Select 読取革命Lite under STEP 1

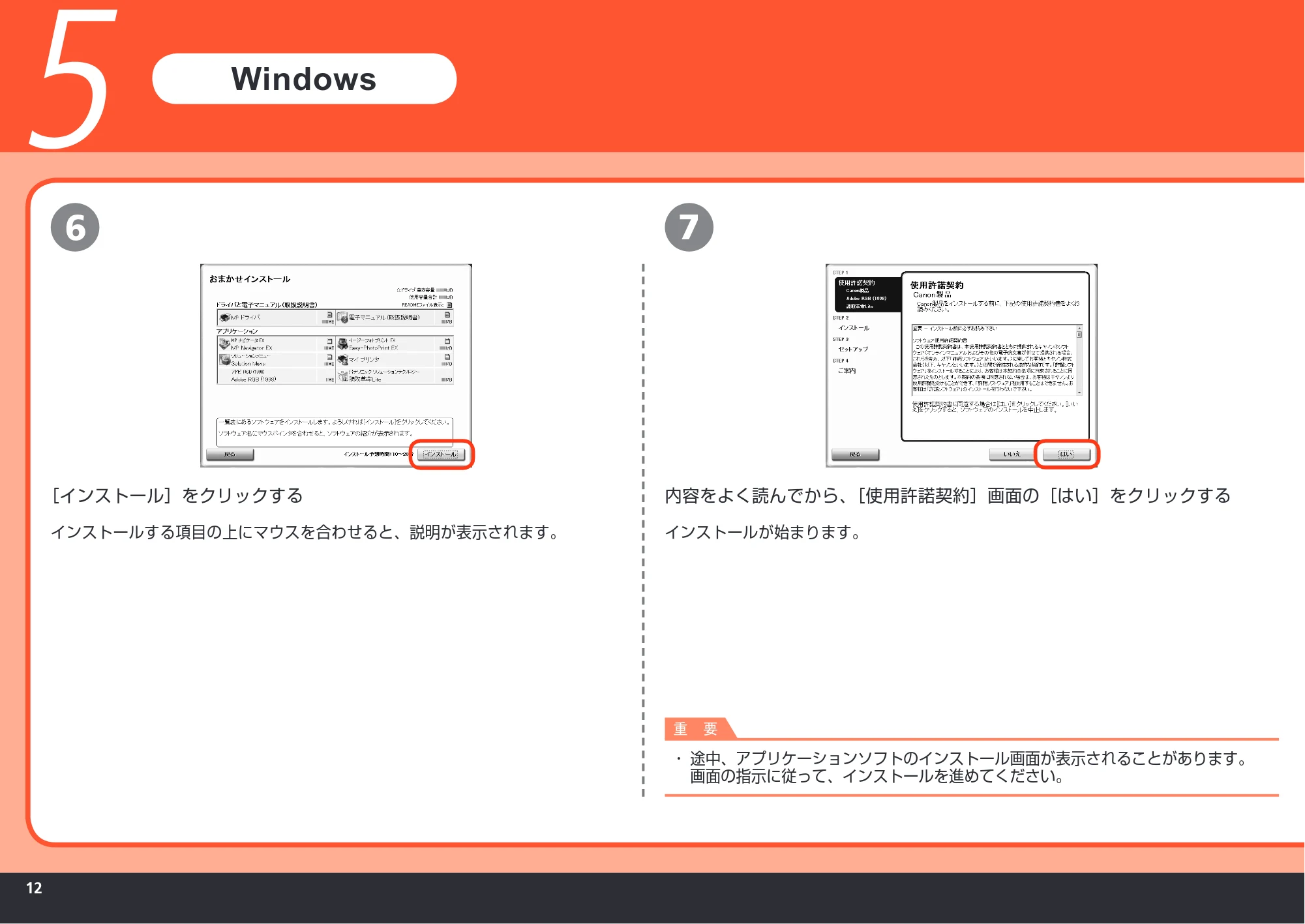(860, 306)
